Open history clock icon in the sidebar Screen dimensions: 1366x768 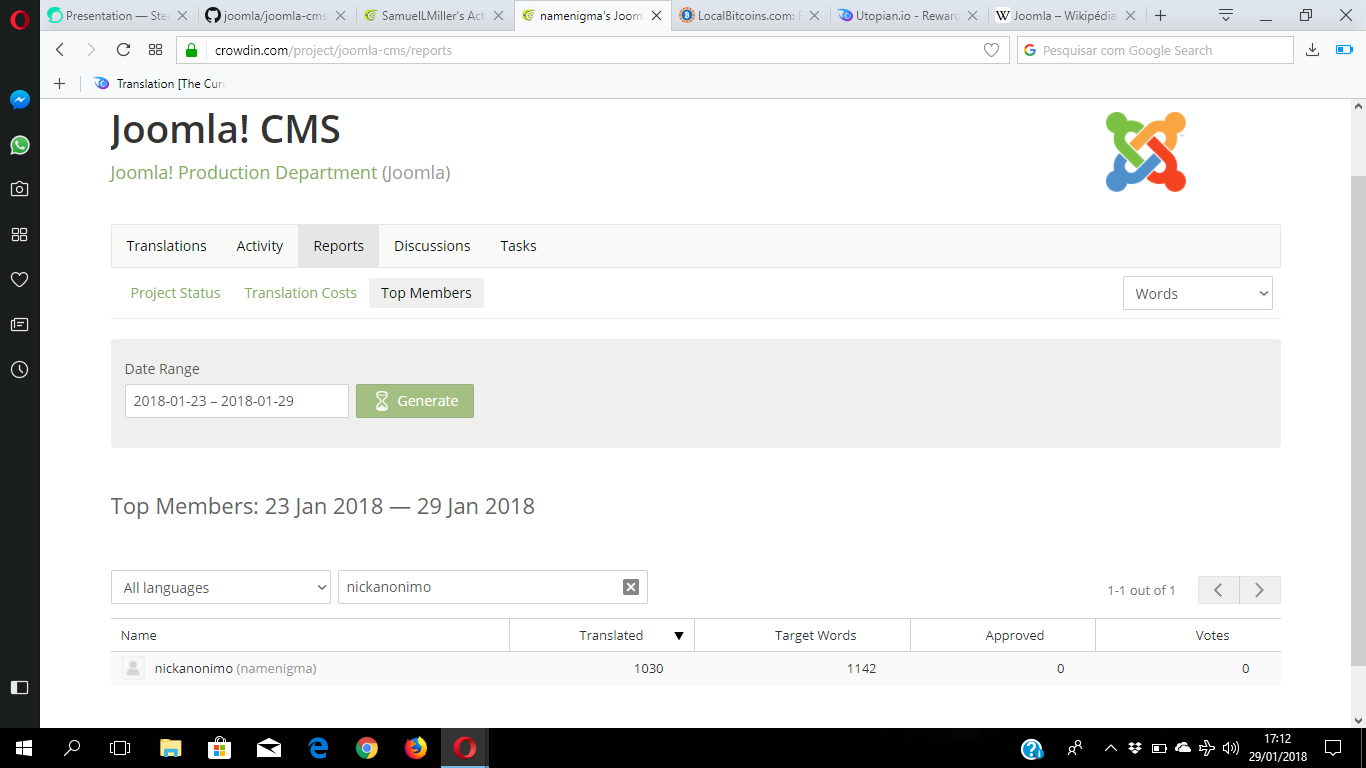pyautogui.click(x=19, y=369)
